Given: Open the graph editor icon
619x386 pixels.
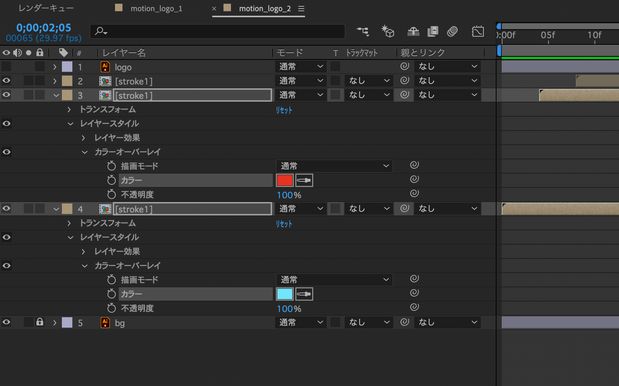Looking at the screenshot, I should 478,31.
